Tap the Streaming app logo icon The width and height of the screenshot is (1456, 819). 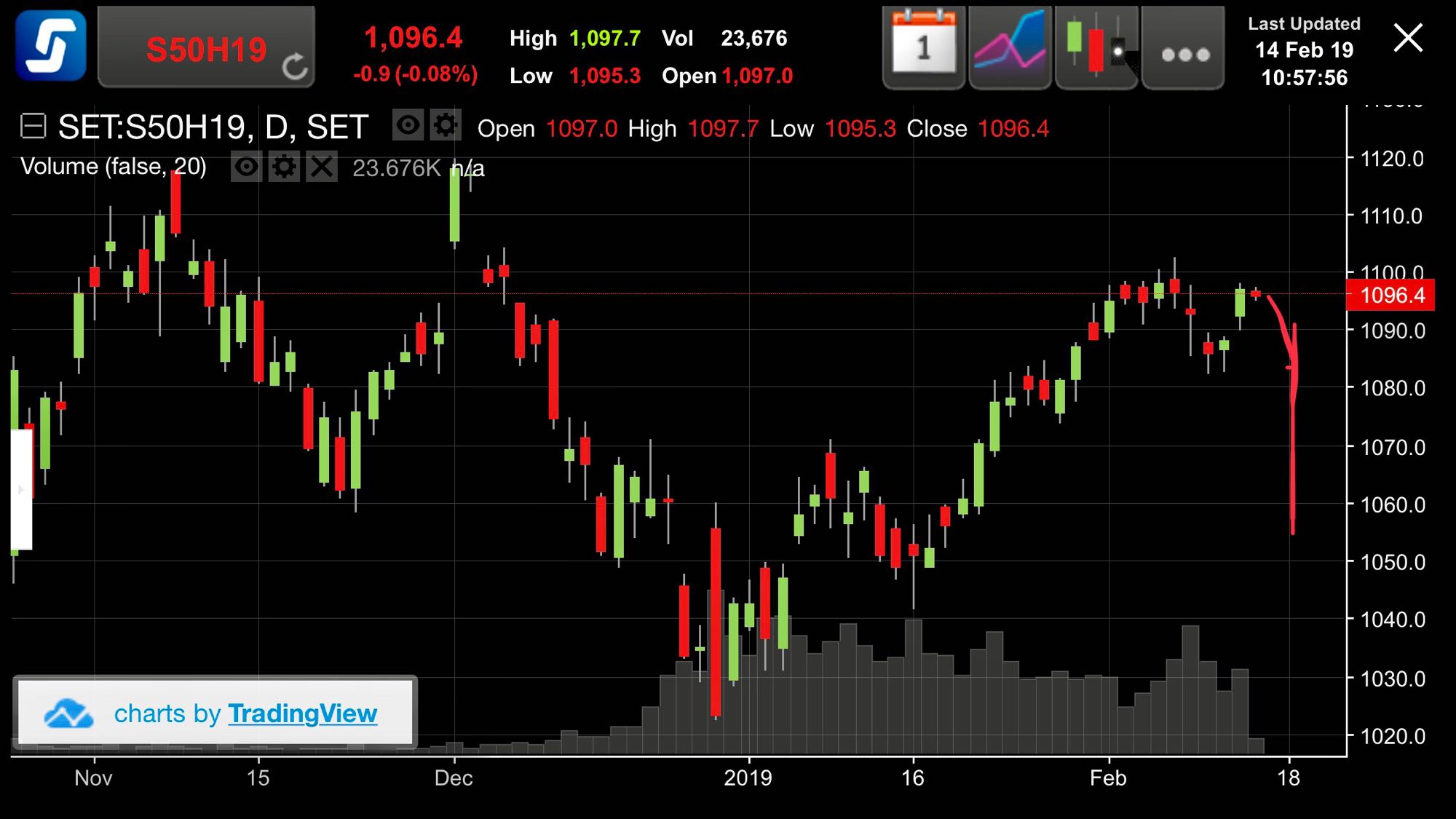pyautogui.click(x=51, y=45)
